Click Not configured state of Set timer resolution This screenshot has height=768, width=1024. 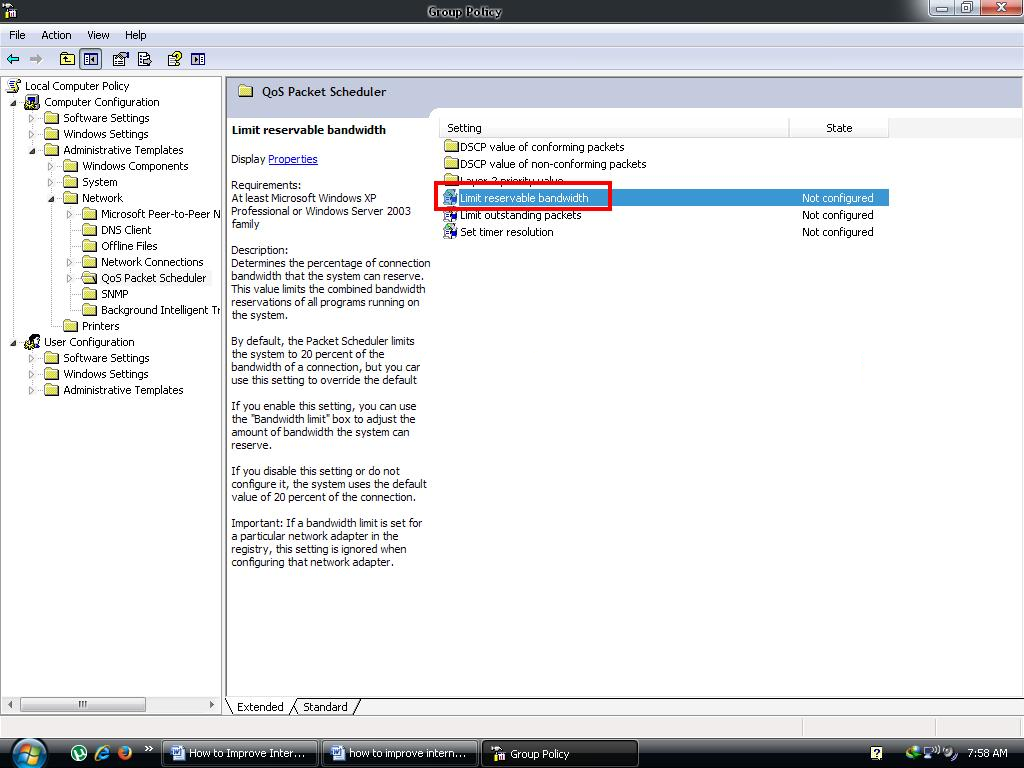tap(838, 232)
